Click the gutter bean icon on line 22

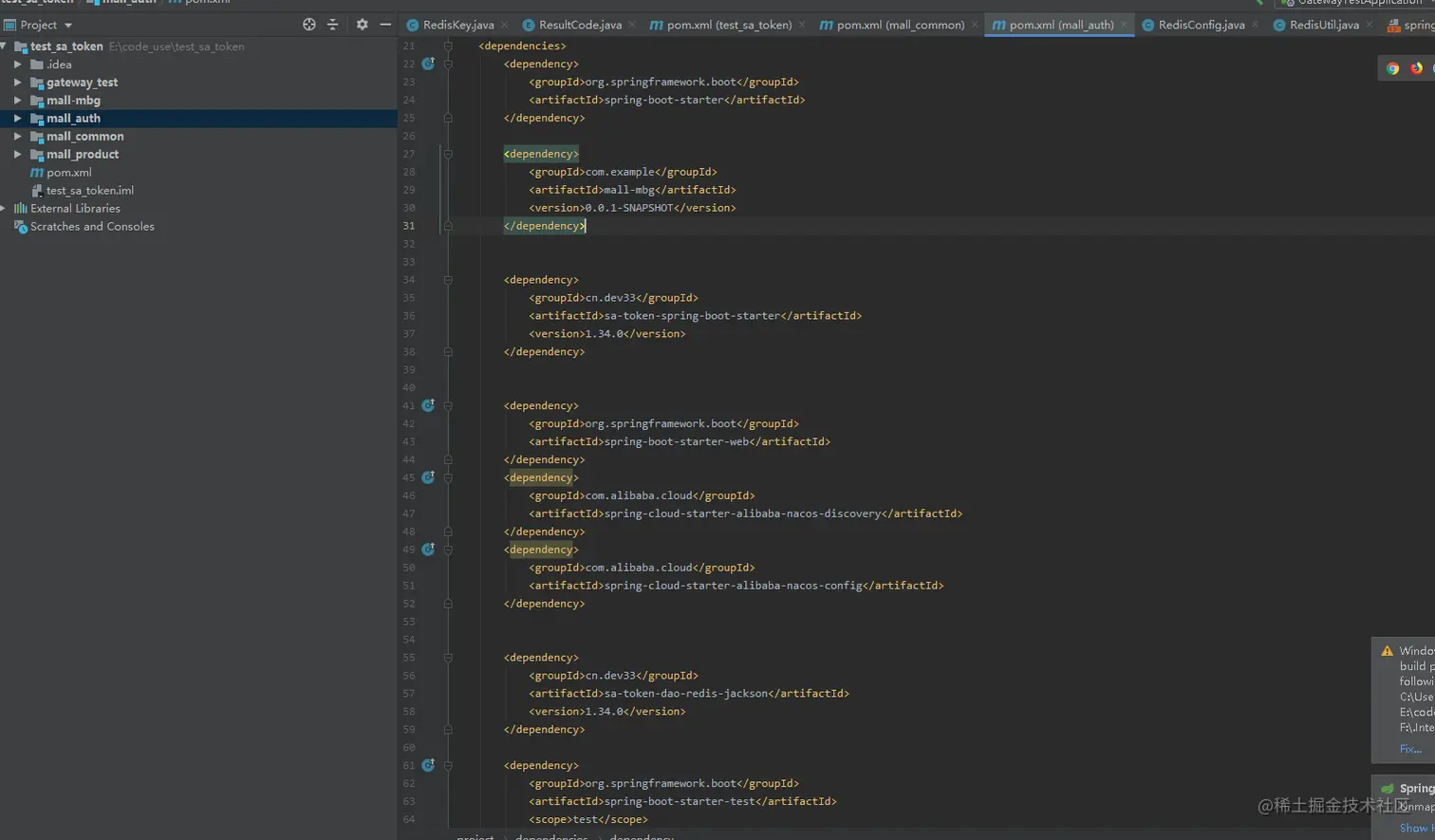(428, 64)
